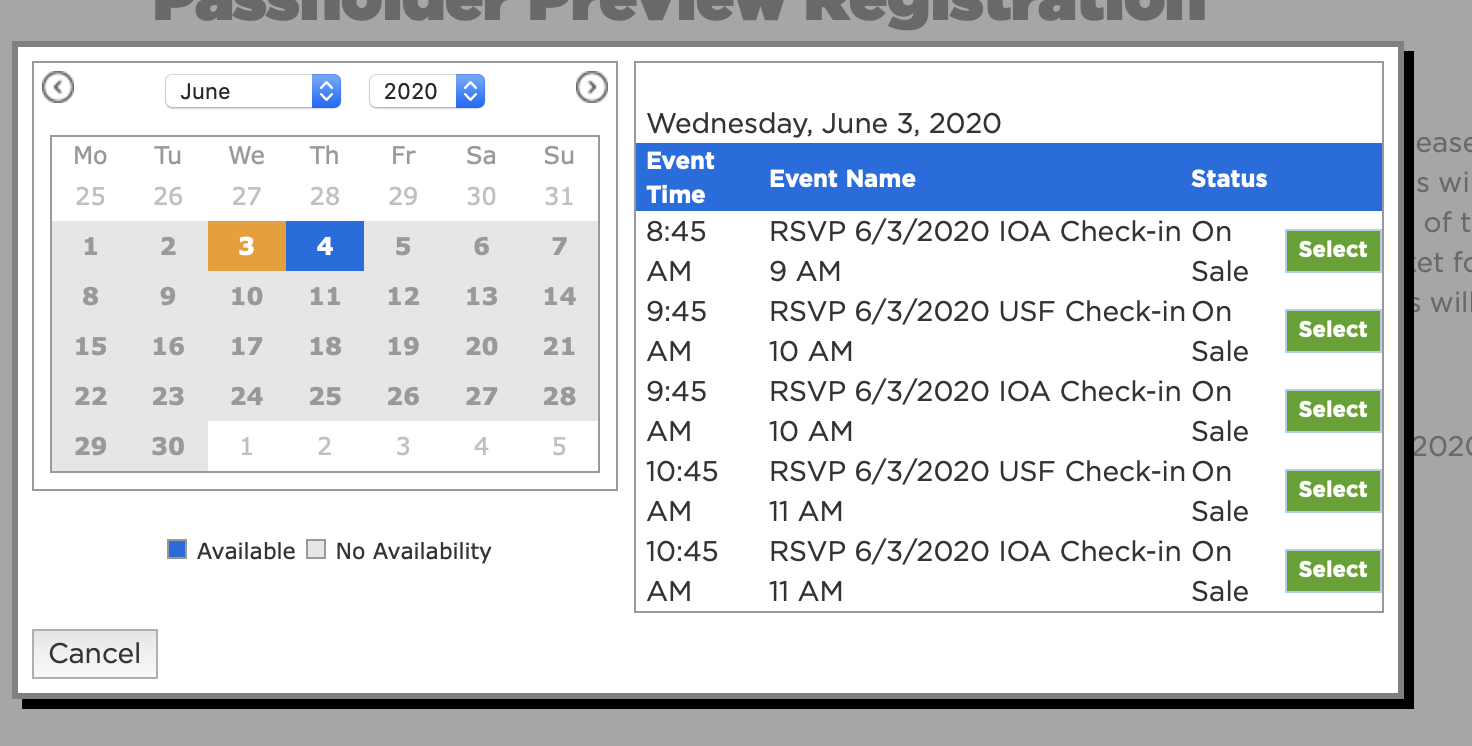This screenshot has width=1472, height=746.
Task: Click the gray No Availability legend swatch
Action: (316, 549)
